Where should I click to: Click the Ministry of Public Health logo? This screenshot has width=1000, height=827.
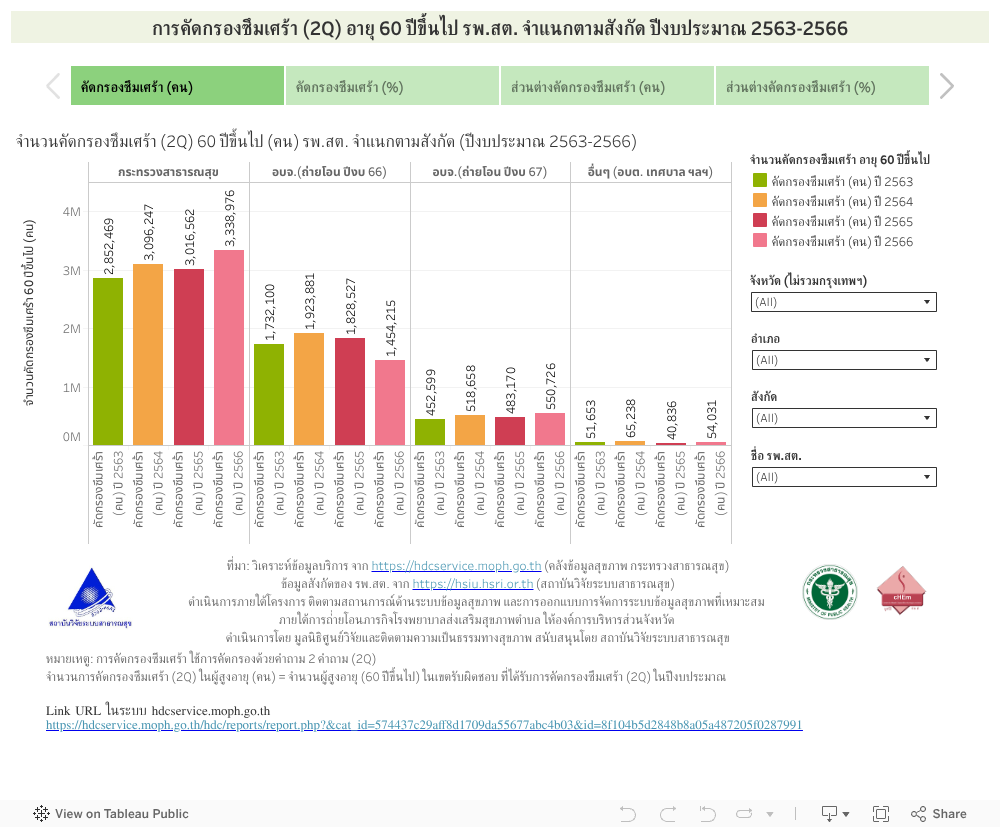coord(829,591)
